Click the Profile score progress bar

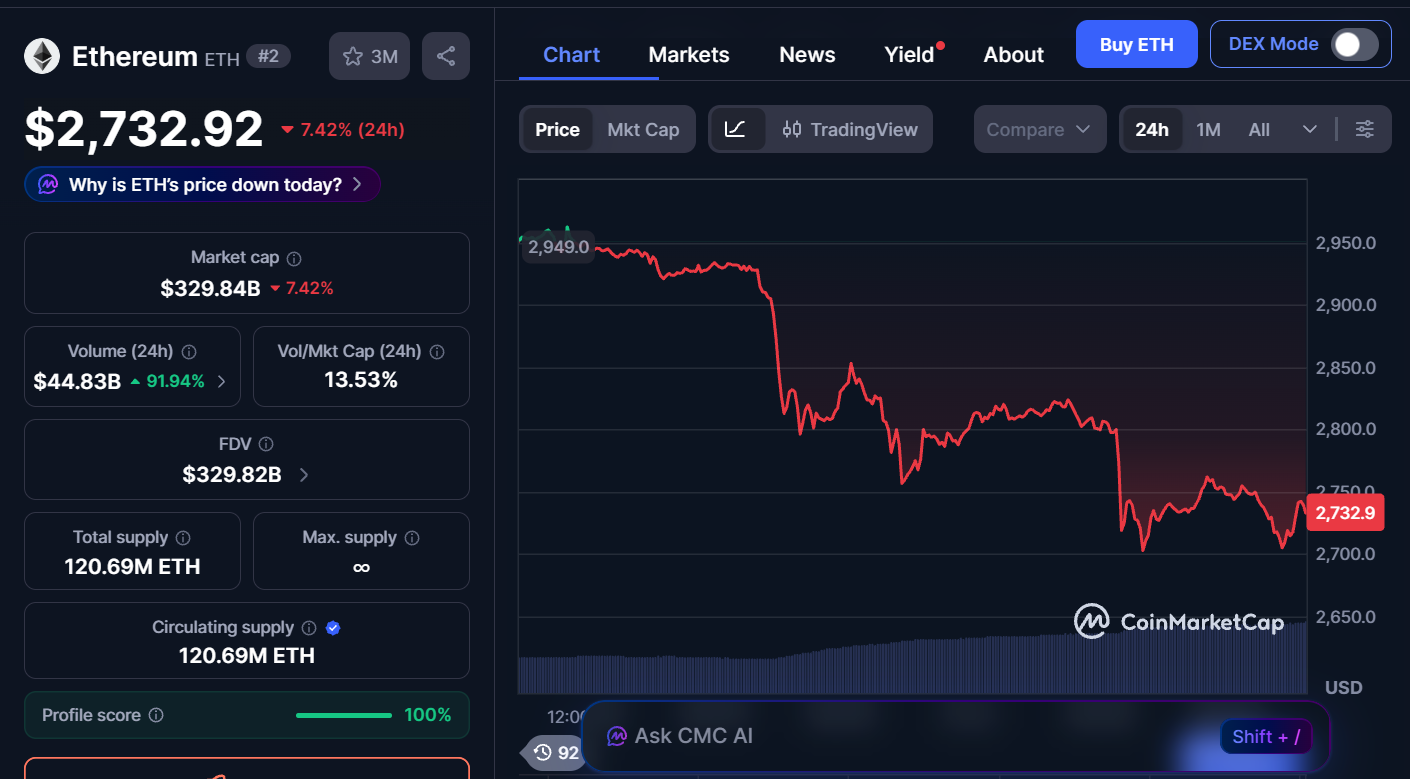343,715
